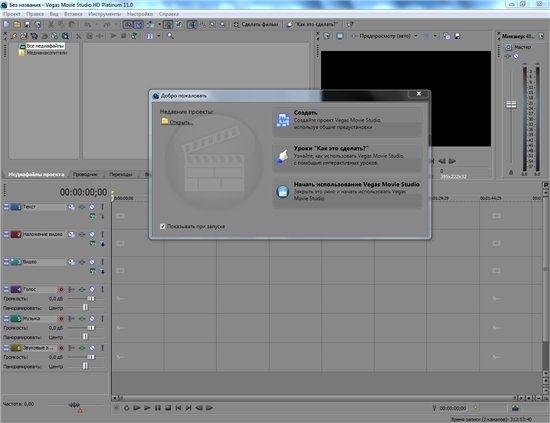Mute the 'Голос' audio track
The image size is (550, 423).
point(92,289)
